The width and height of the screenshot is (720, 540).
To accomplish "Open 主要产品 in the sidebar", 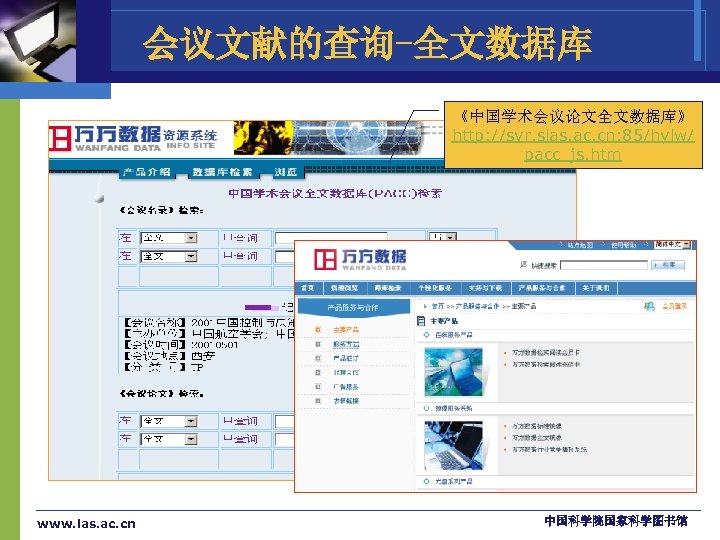I will [x=346, y=330].
